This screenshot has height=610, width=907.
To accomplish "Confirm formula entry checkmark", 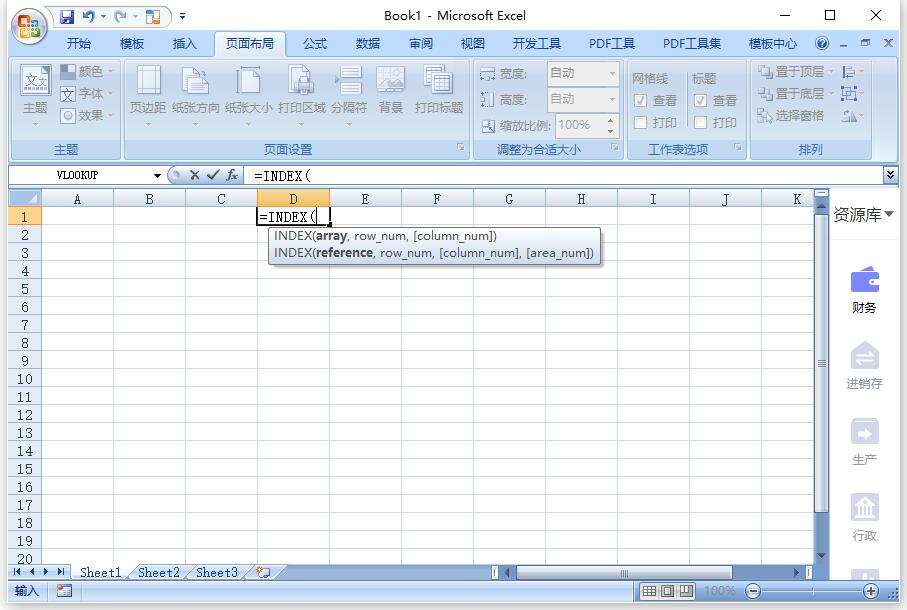I will 213,175.
